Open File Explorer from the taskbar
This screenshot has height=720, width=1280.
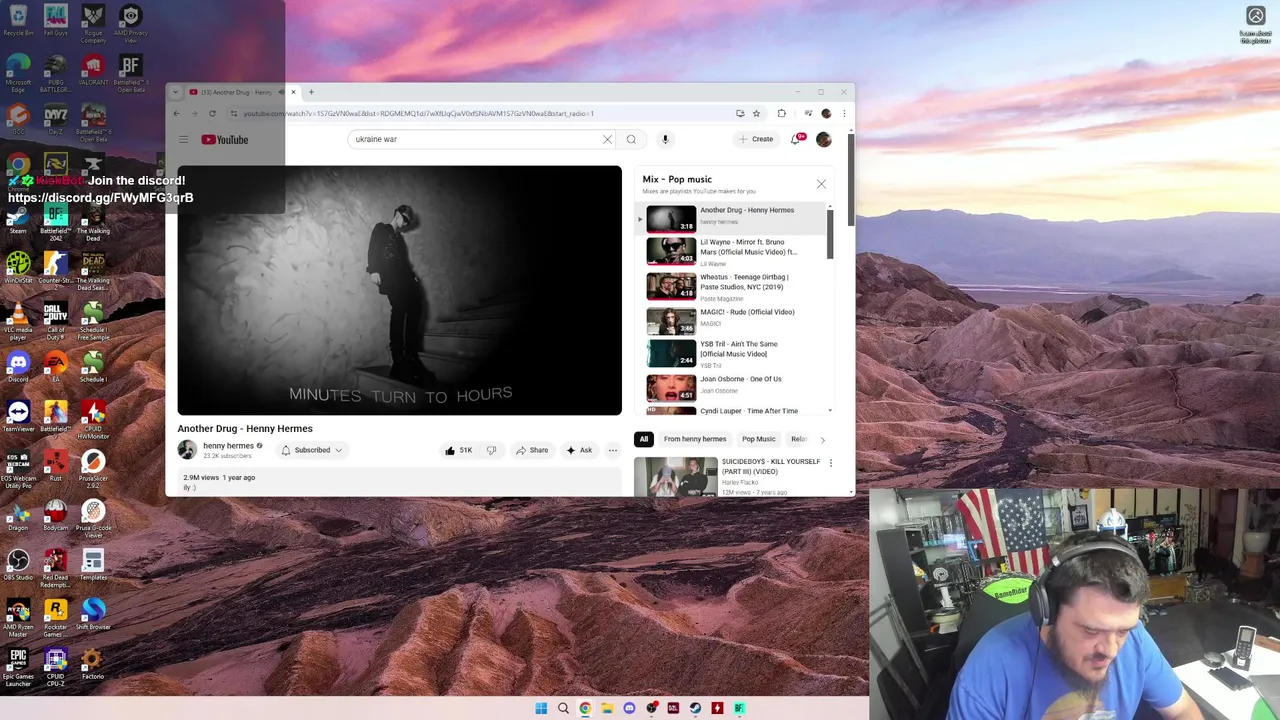[x=607, y=708]
